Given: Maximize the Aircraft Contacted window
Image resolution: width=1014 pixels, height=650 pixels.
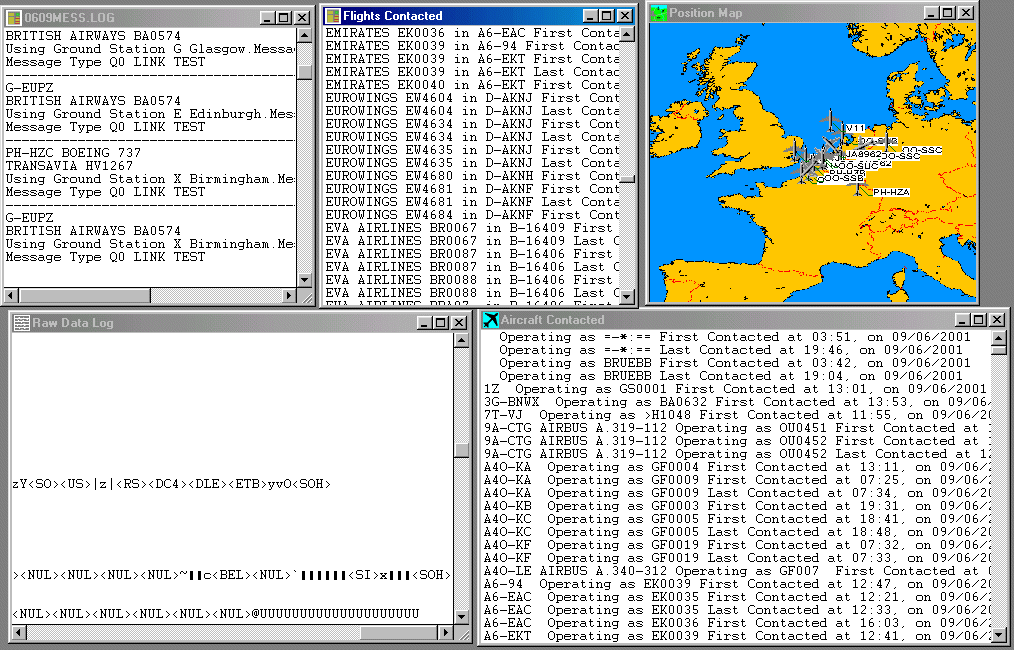Looking at the screenshot, I should point(979,320).
